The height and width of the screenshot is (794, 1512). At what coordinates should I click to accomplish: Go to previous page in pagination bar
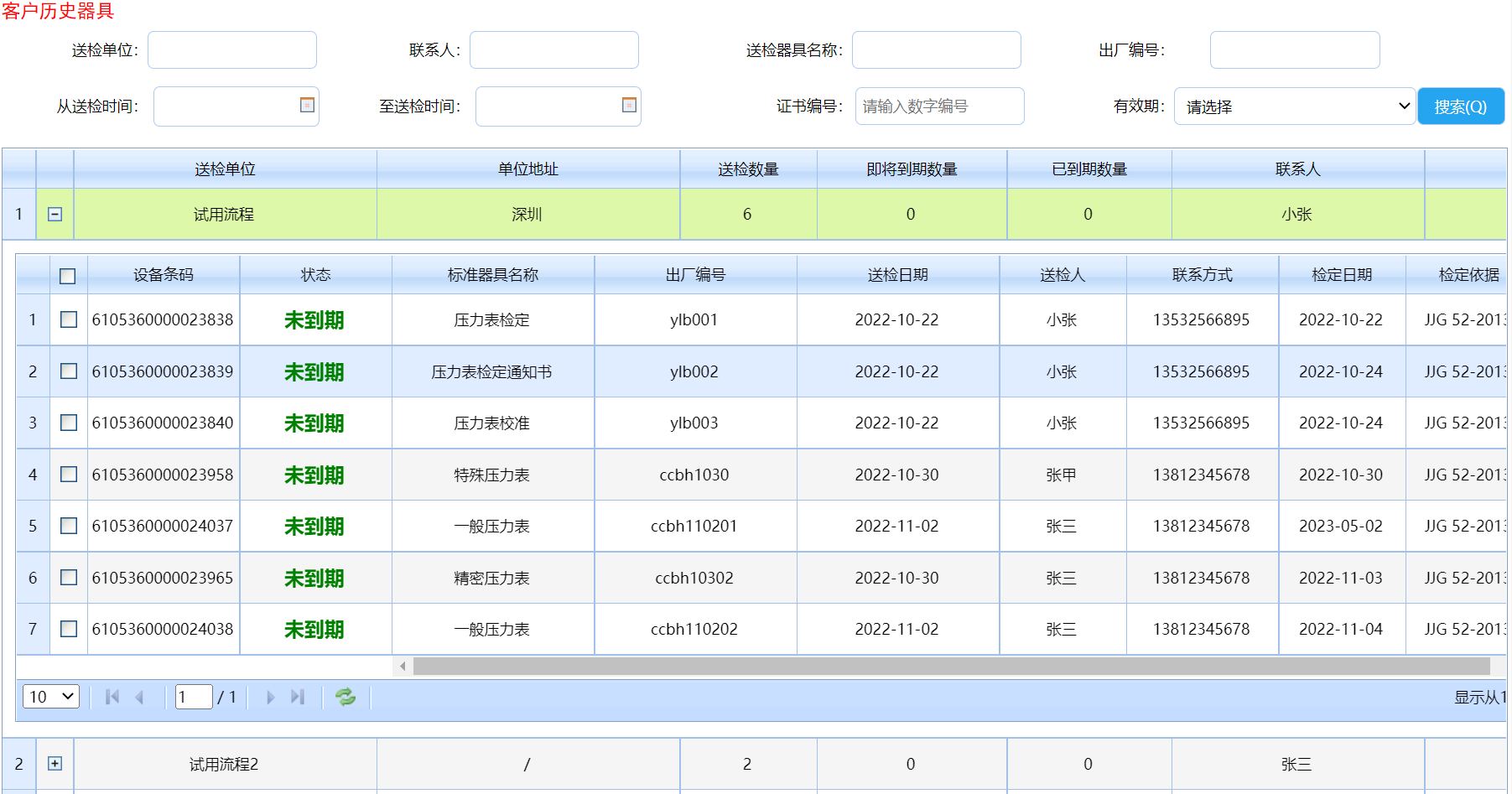[139, 697]
